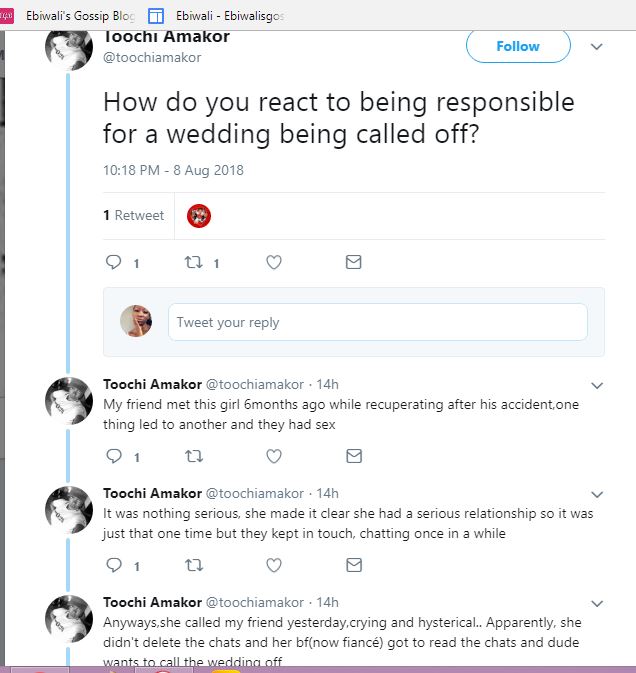Screen dimensions: 636x673
Task: Retweet the 'It was nothing serious' tweet
Action: [194, 566]
